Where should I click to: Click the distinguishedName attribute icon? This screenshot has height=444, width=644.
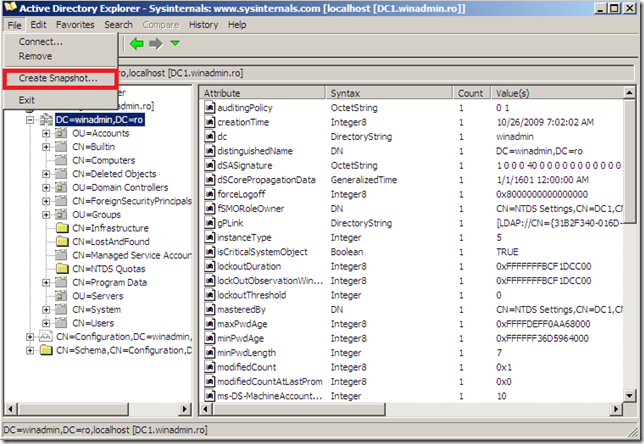click(x=209, y=151)
